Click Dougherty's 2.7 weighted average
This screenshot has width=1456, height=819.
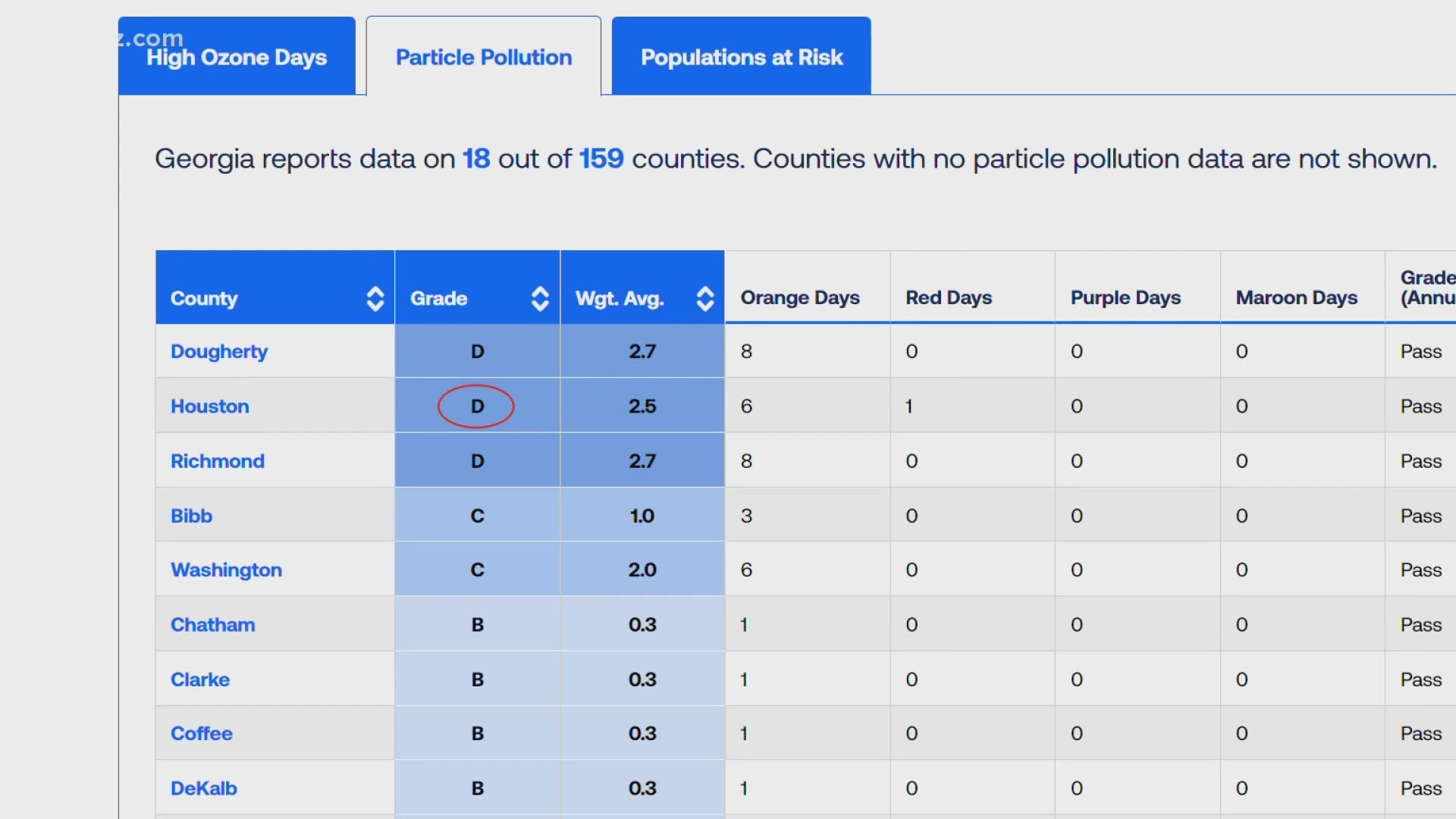[642, 351]
